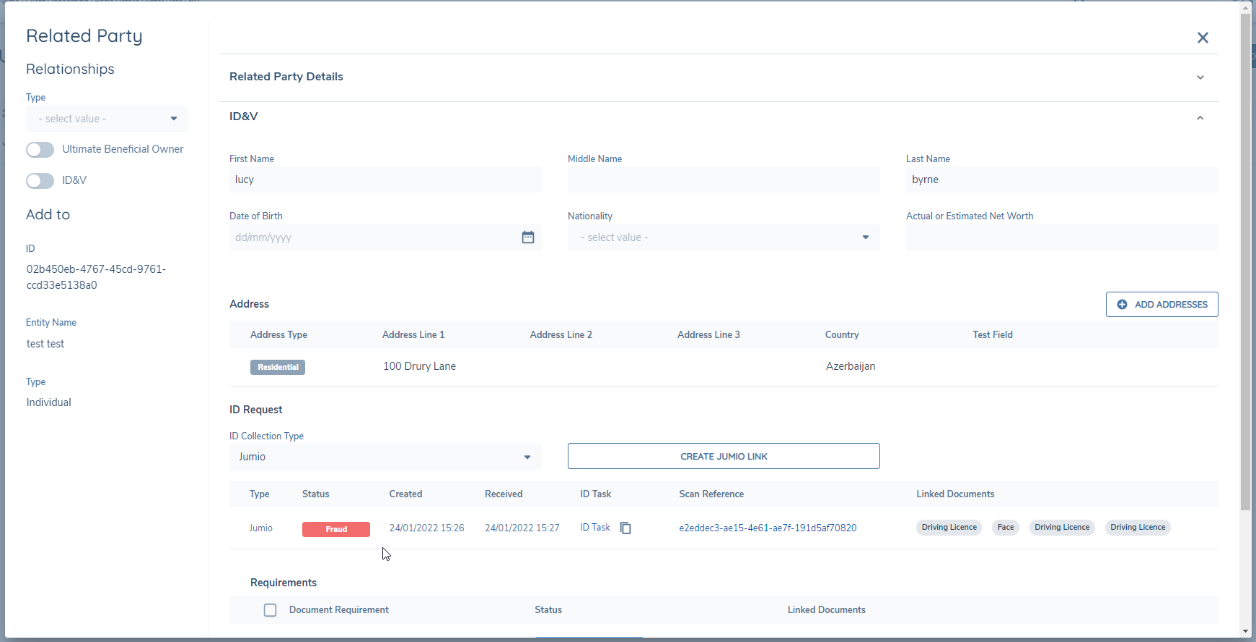The height and width of the screenshot is (642, 1256).
Task: Enable the Ultimate Beneficial Owner toggle
Action: pyautogui.click(x=38, y=149)
